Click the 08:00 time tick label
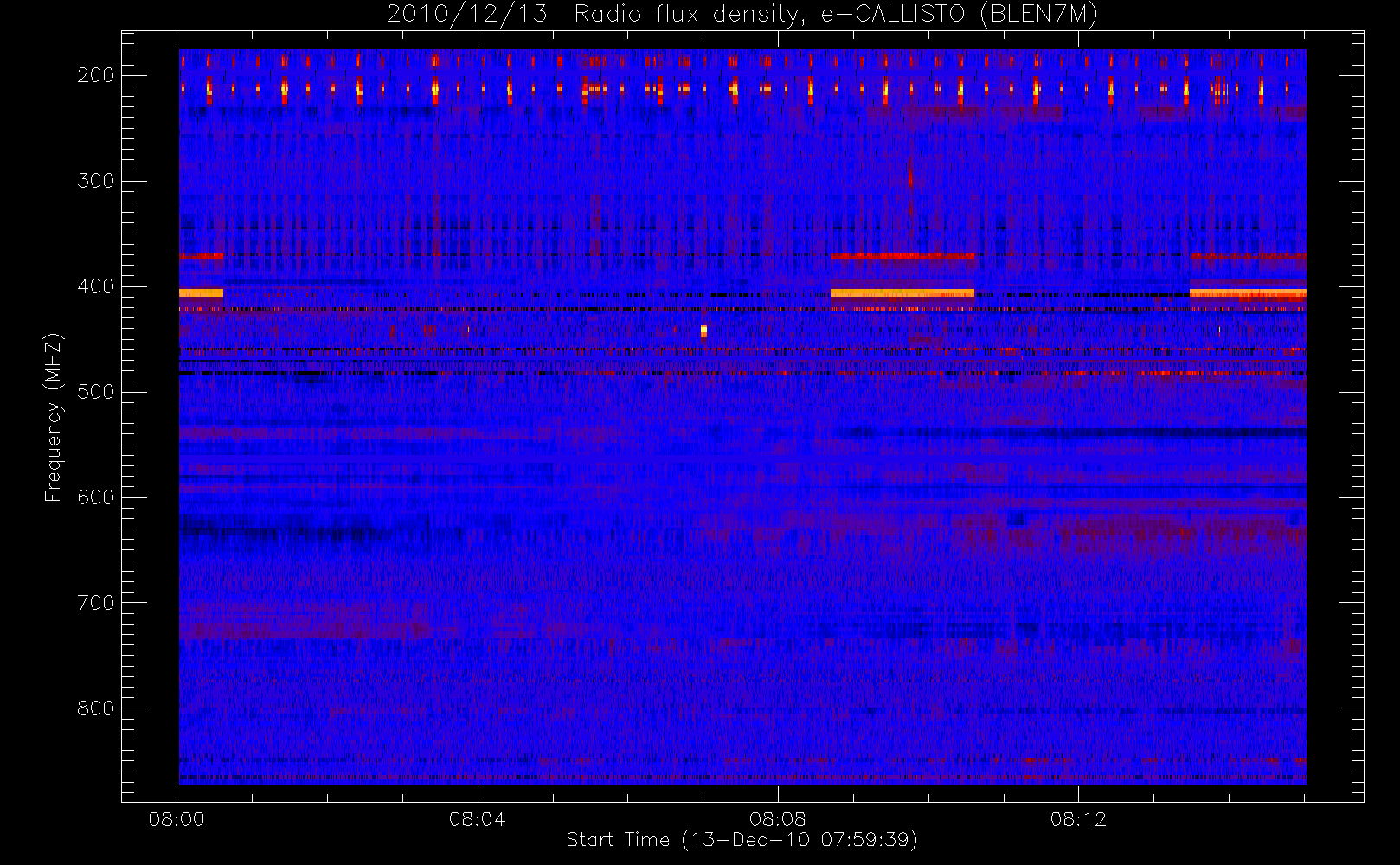 [177, 819]
